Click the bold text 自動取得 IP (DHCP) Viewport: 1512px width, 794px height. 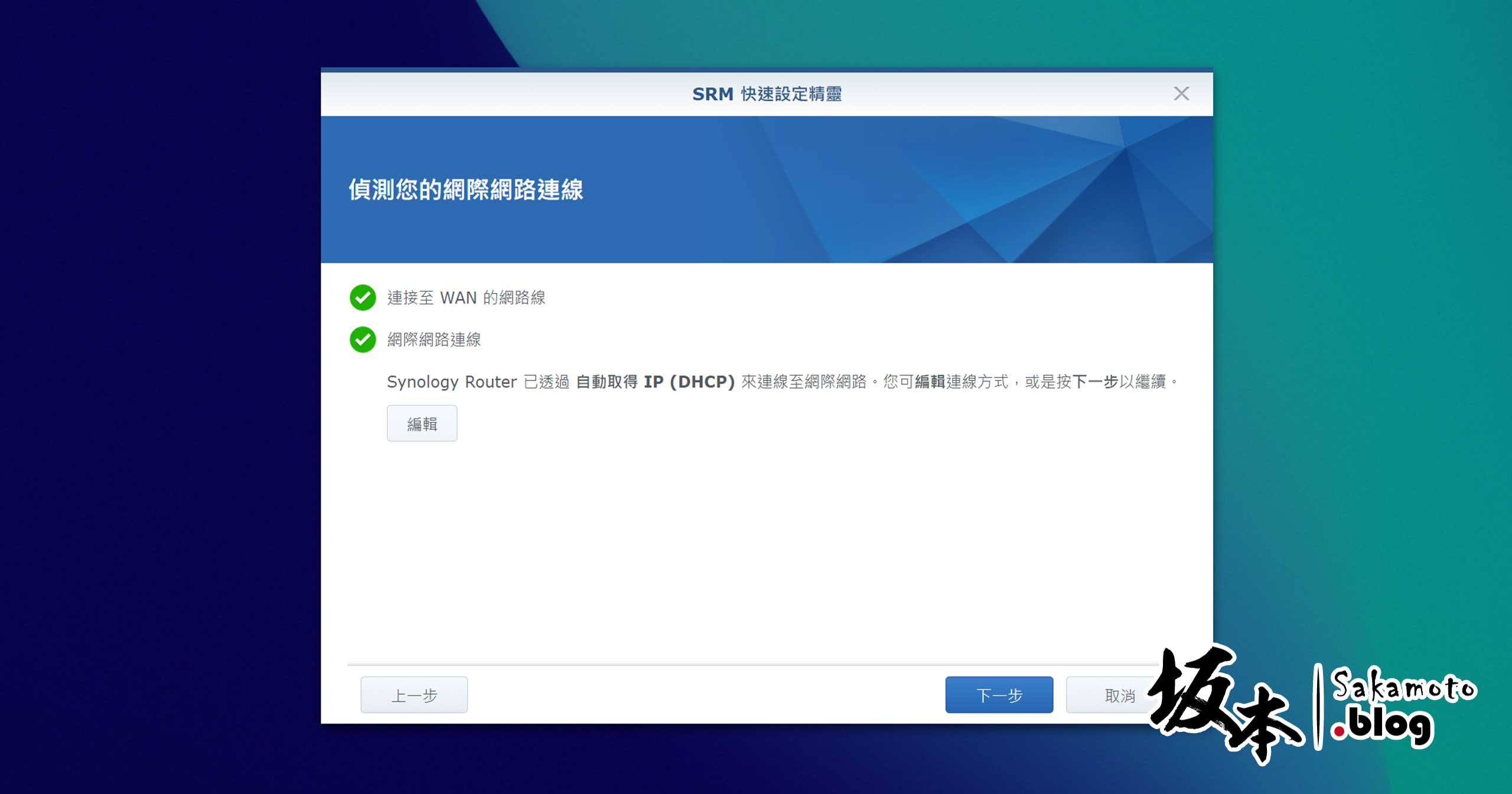pyautogui.click(x=655, y=382)
